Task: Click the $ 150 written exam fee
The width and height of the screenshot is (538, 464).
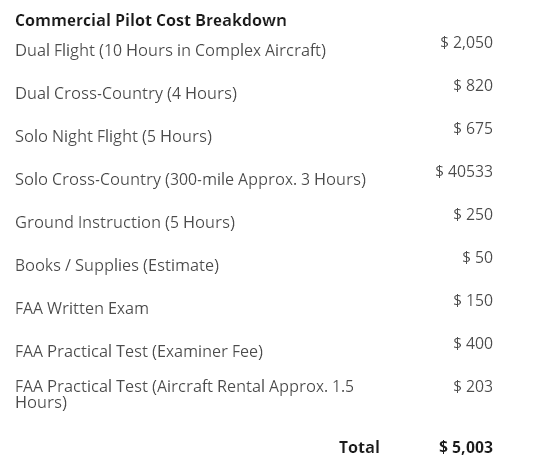Action: point(473,300)
